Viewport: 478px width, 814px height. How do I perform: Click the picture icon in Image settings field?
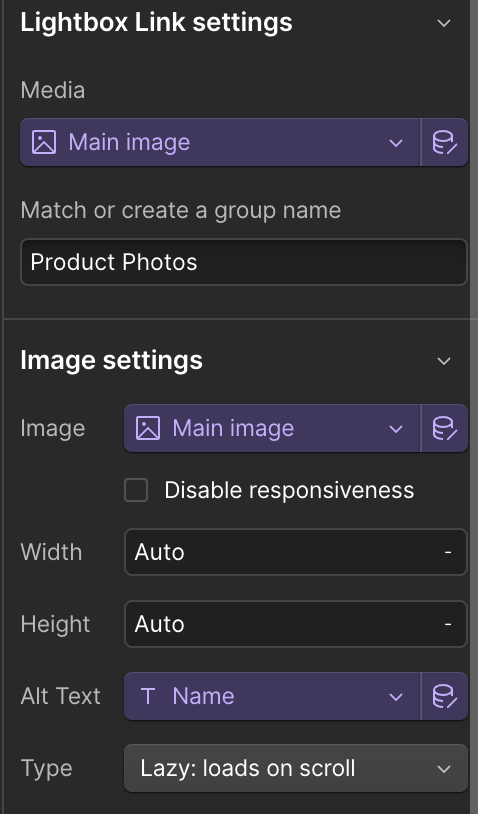click(147, 428)
